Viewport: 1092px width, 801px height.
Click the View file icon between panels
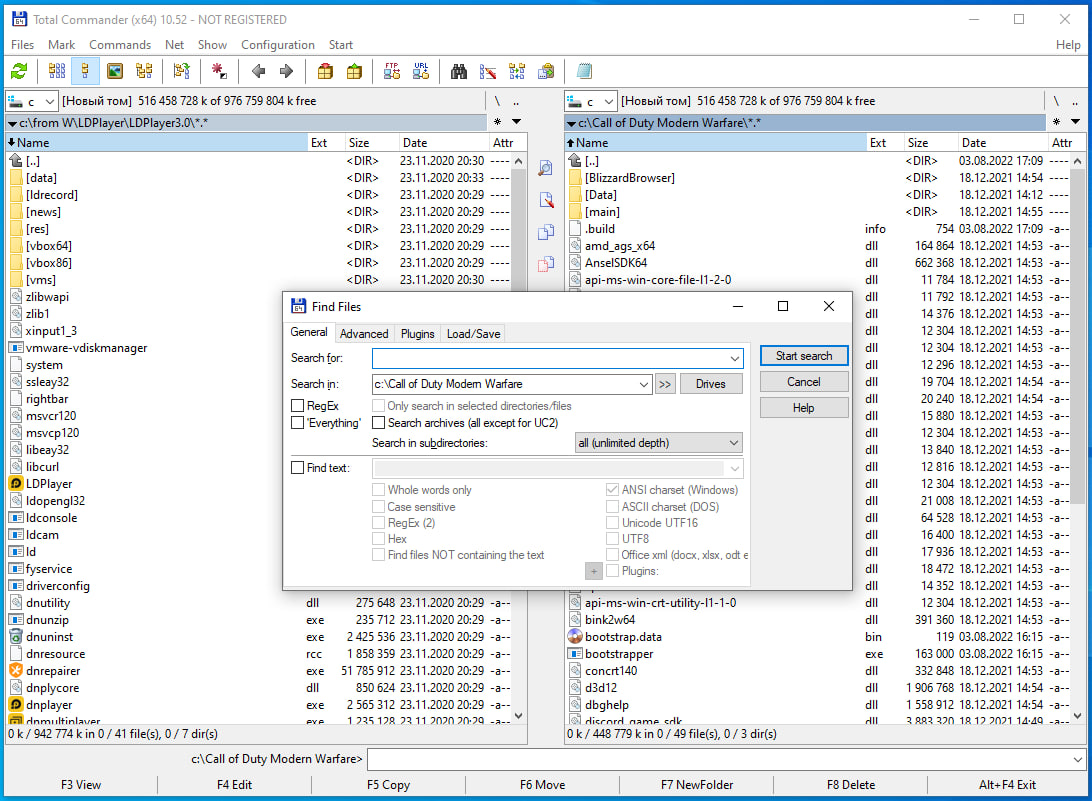click(x=546, y=168)
